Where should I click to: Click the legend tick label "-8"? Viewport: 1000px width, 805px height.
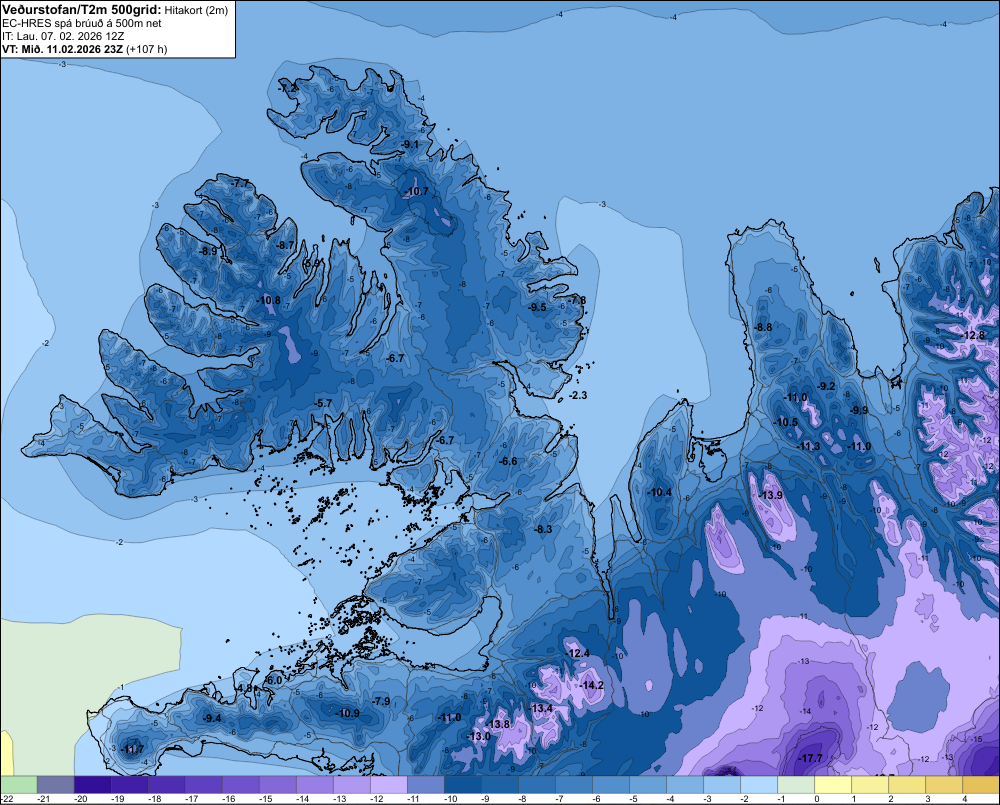tap(523, 799)
